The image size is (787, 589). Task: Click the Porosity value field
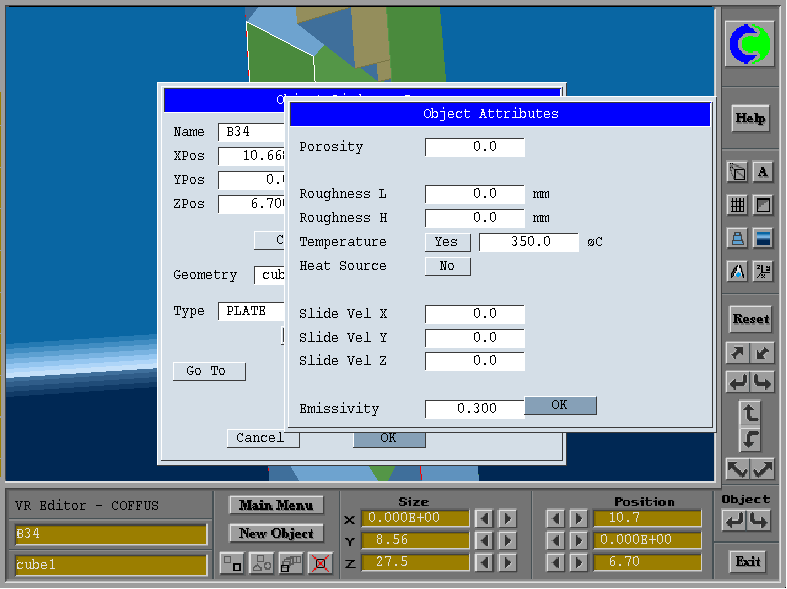[x=474, y=147]
